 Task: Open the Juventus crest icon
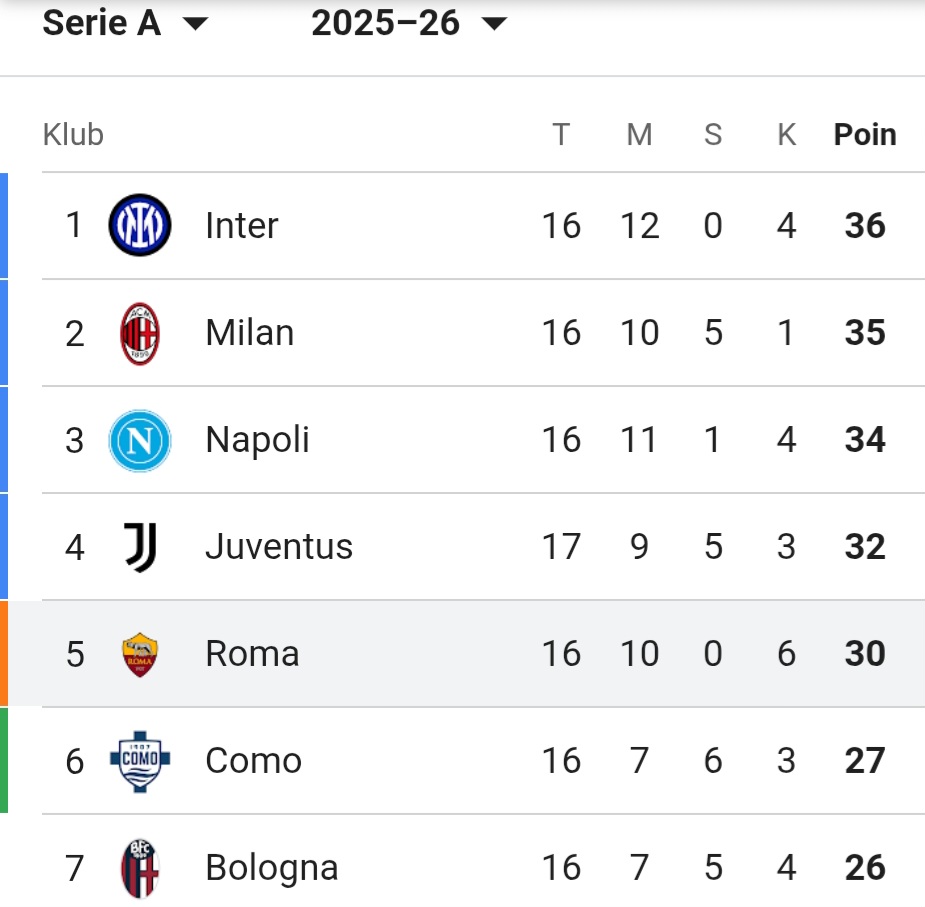[x=140, y=546]
